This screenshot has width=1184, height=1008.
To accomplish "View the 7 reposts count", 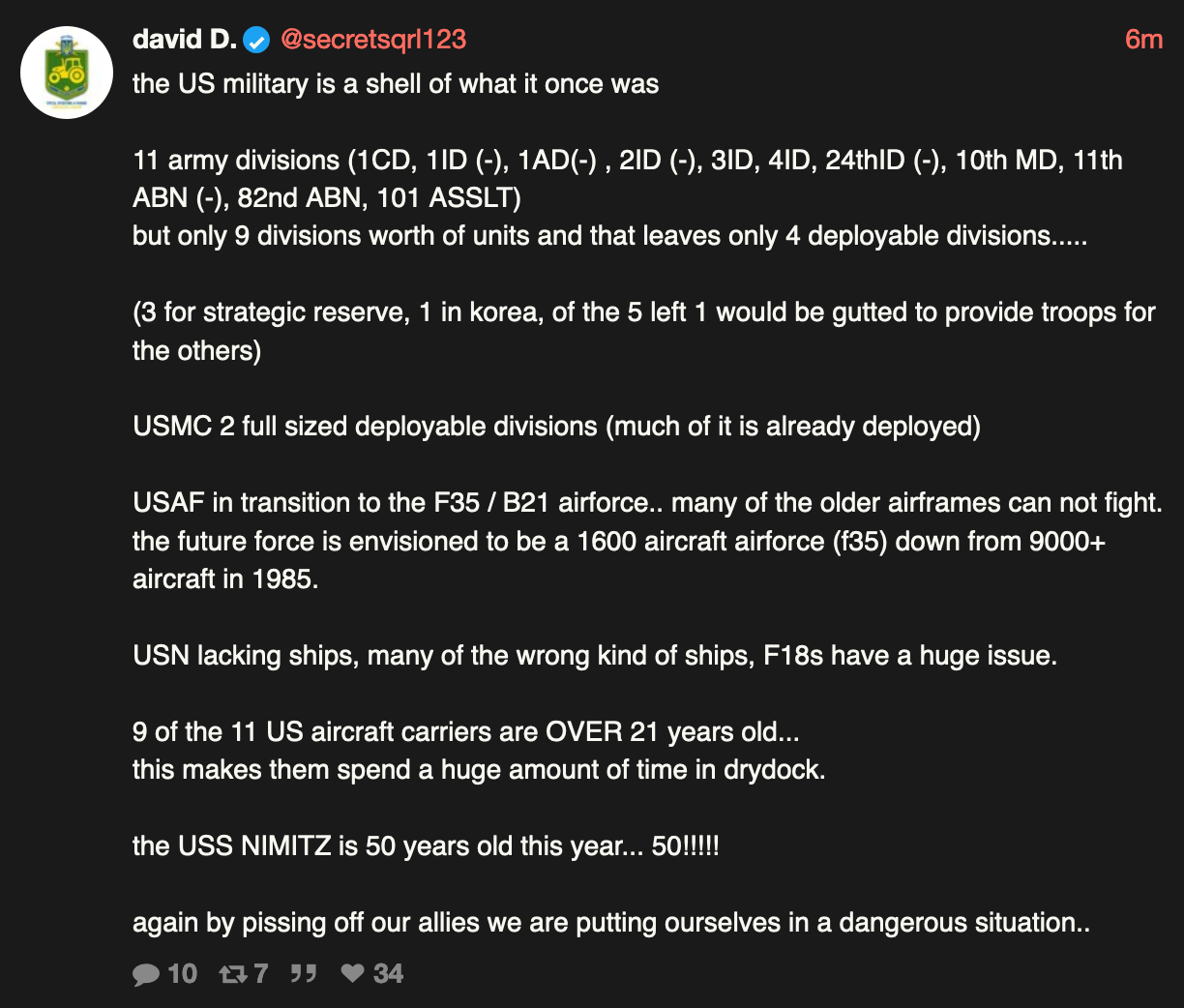I will (x=260, y=973).
